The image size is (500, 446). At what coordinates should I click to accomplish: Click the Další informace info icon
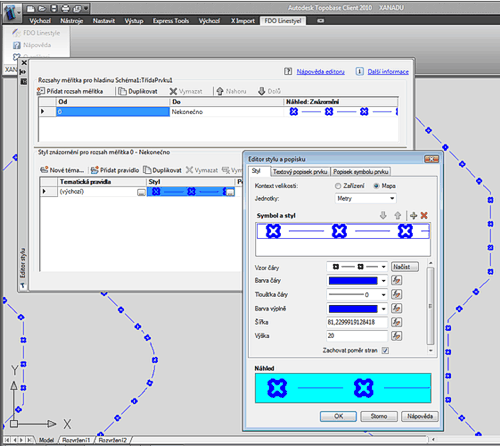(x=359, y=71)
